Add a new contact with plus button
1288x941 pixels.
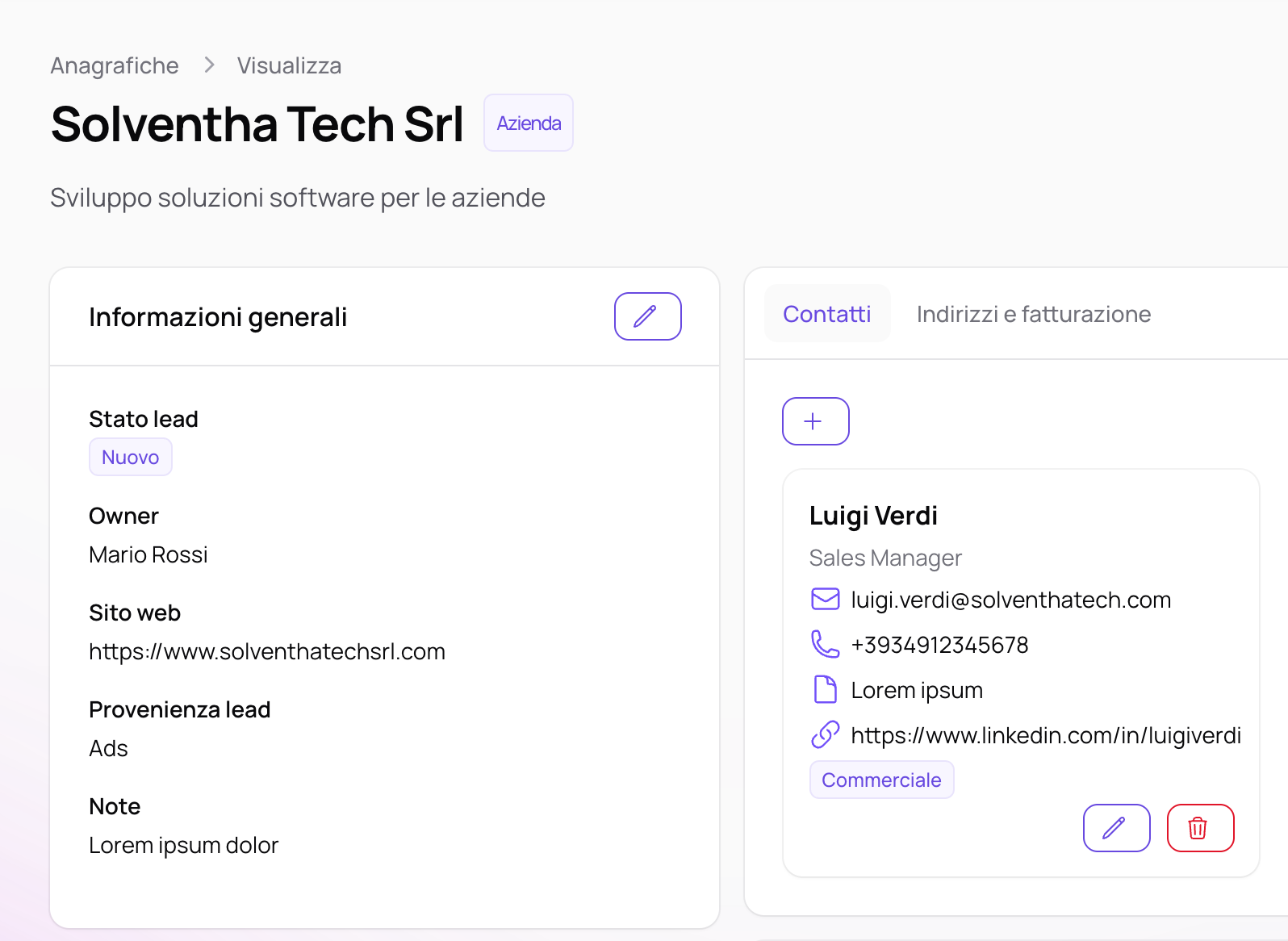point(815,421)
